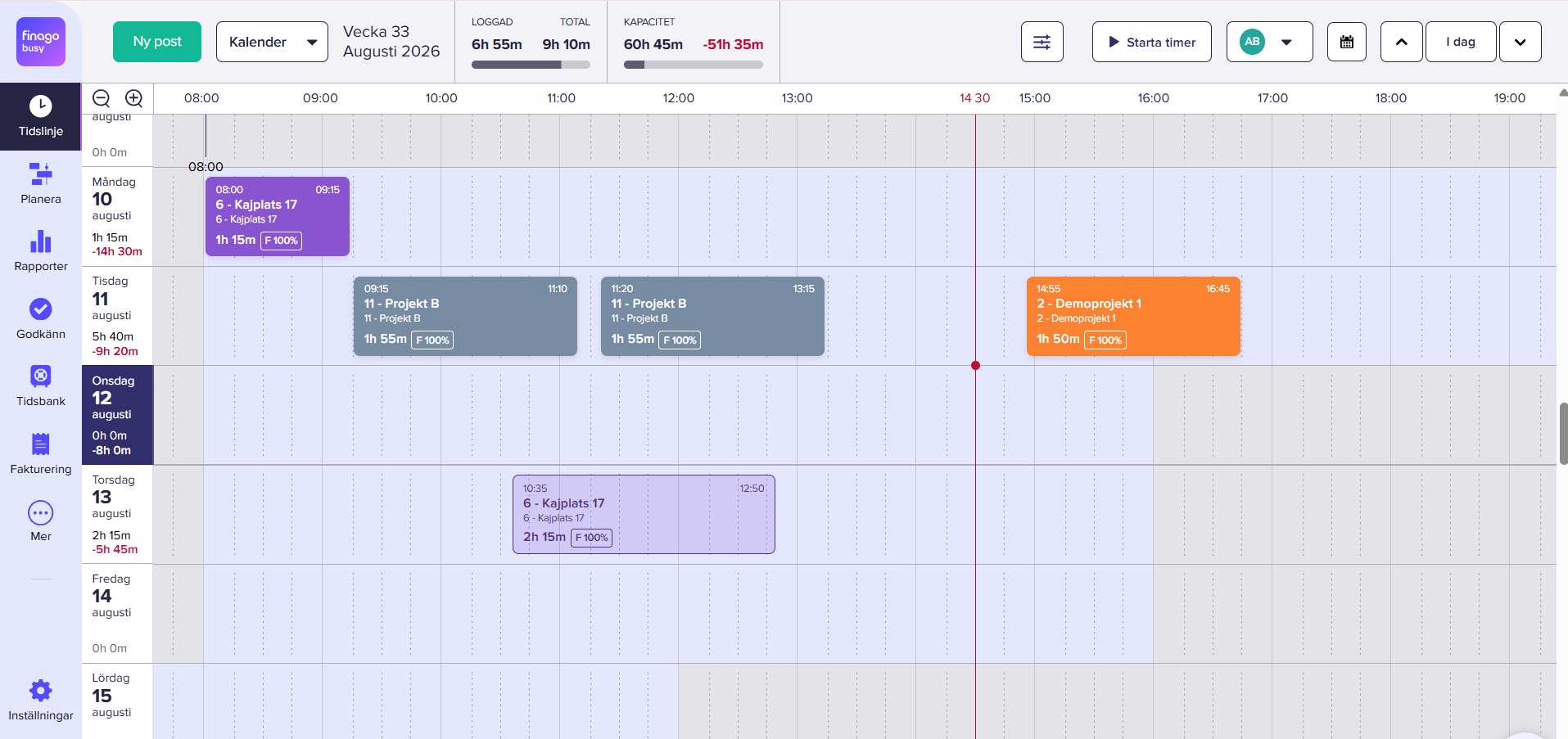The width and height of the screenshot is (1568, 739).
Task: Go to Planera in the sidebar
Action: point(41,183)
